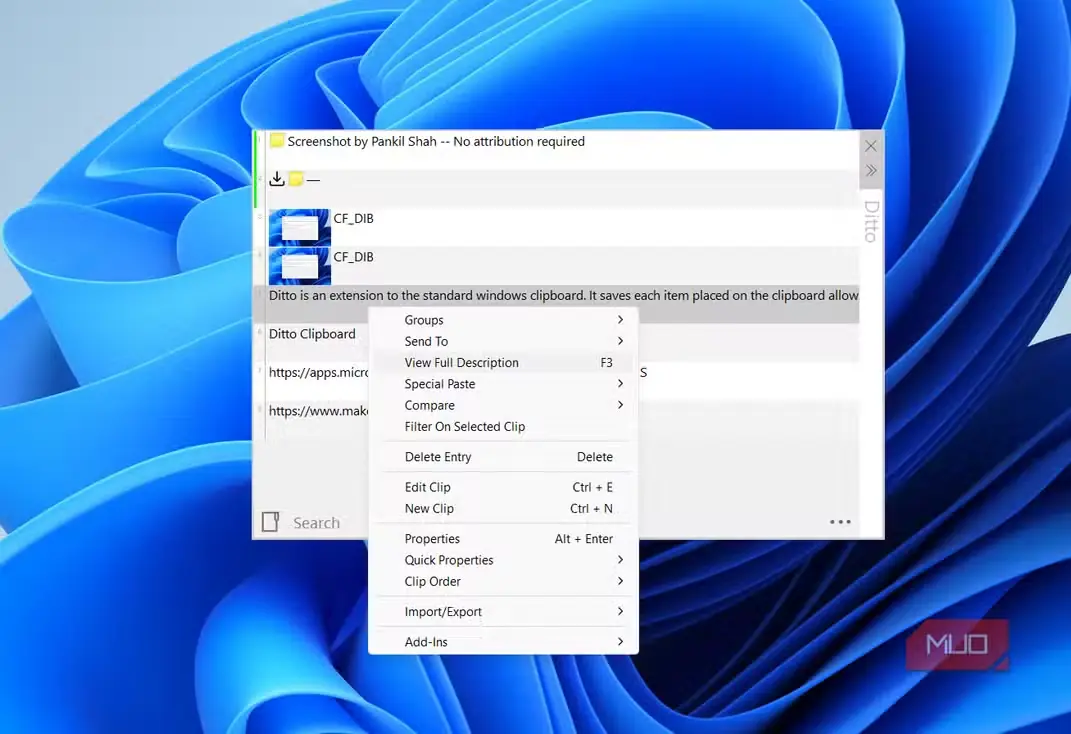Click the double-chevron icon below the close button
The image size is (1071, 734).
click(x=871, y=171)
